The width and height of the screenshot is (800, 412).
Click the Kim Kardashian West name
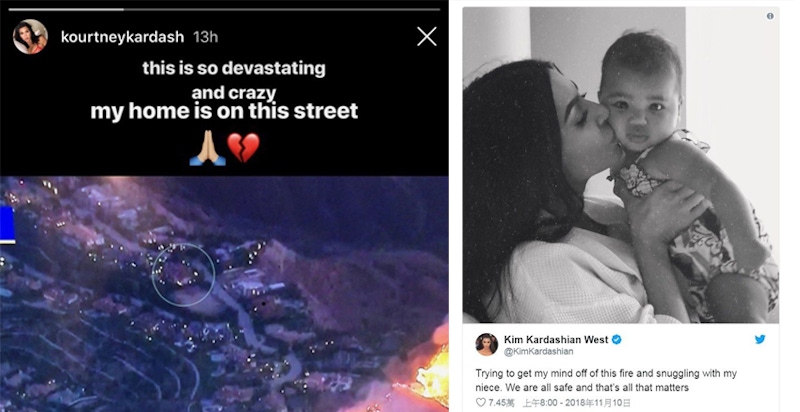point(556,340)
